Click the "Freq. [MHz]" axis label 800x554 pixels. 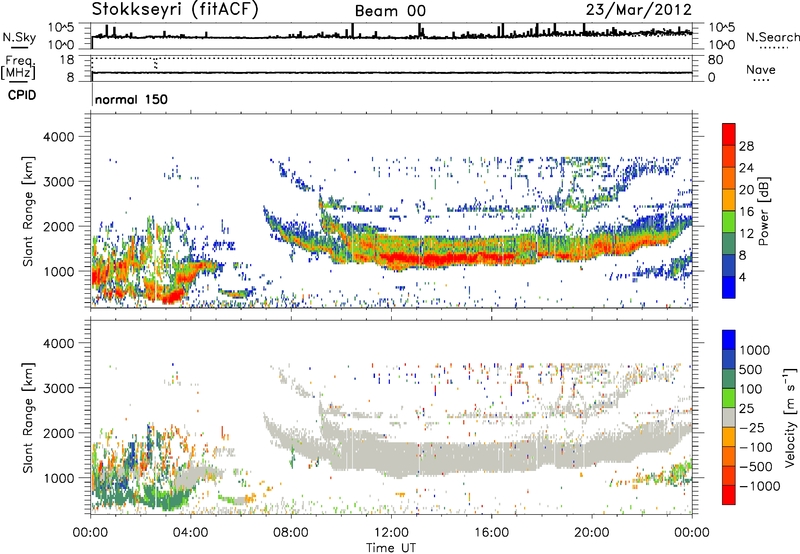(x=19, y=67)
